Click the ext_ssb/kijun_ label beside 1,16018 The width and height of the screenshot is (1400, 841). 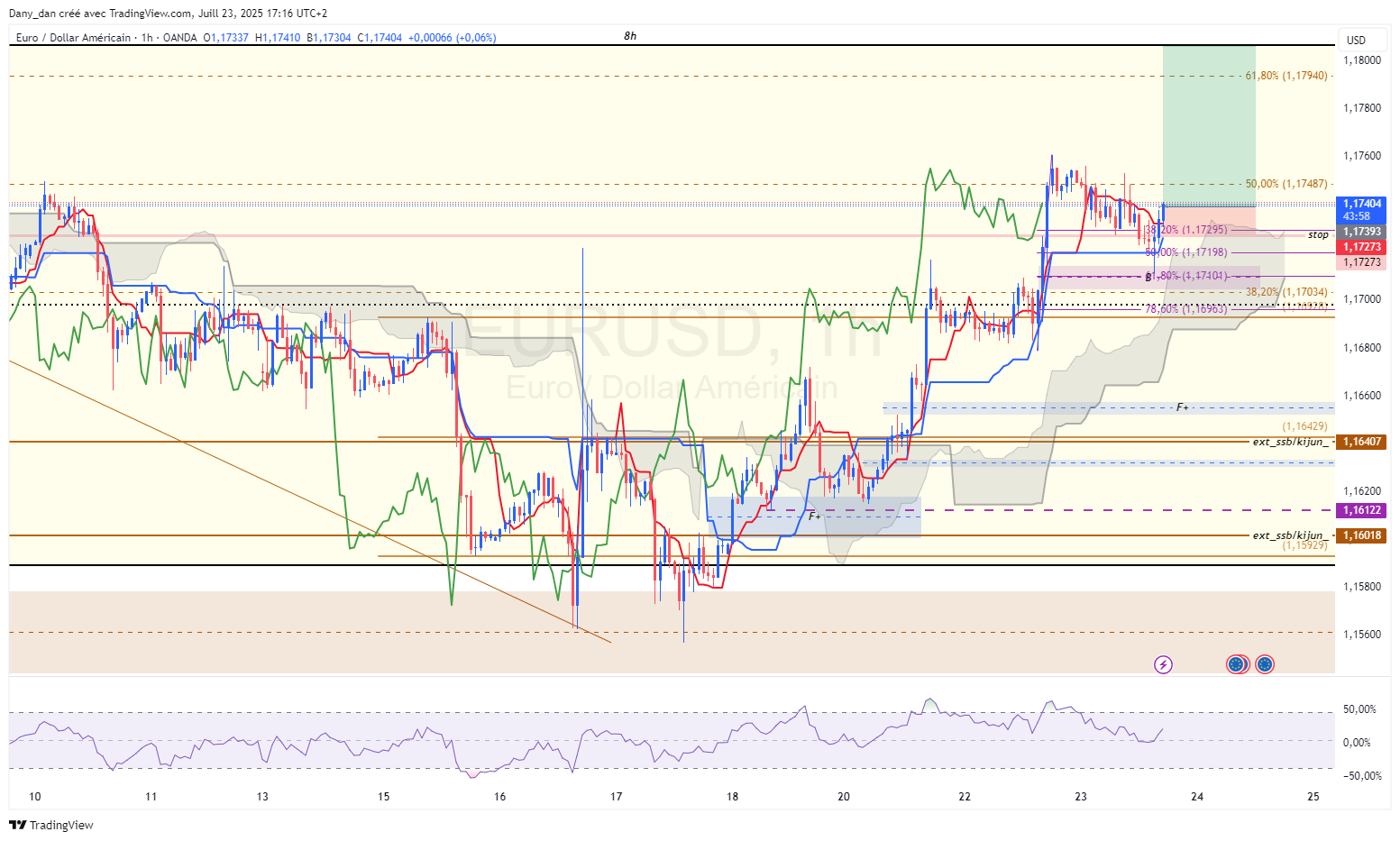[1290, 535]
